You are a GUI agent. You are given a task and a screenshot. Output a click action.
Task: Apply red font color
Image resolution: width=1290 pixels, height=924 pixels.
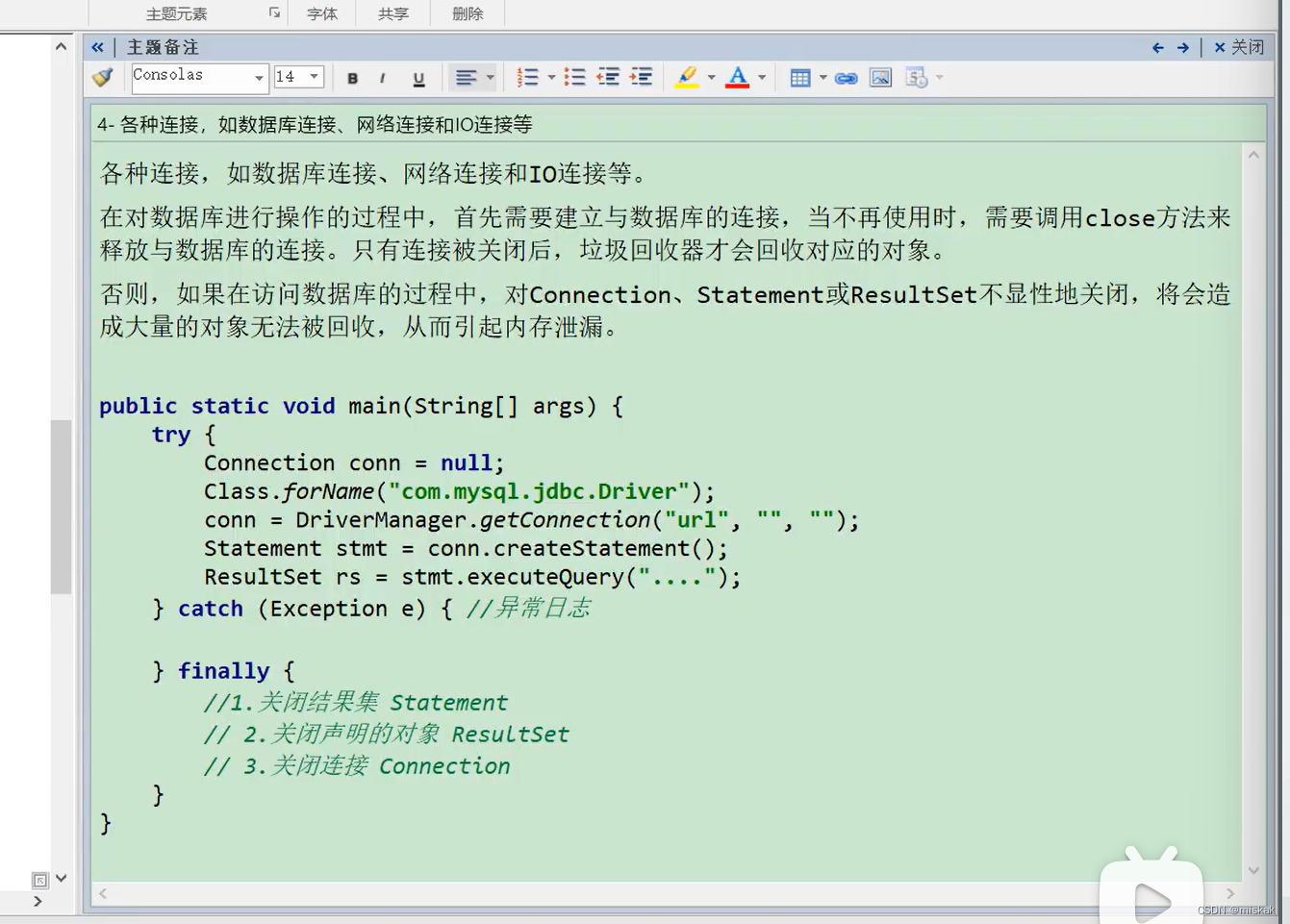pyautogui.click(x=738, y=78)
